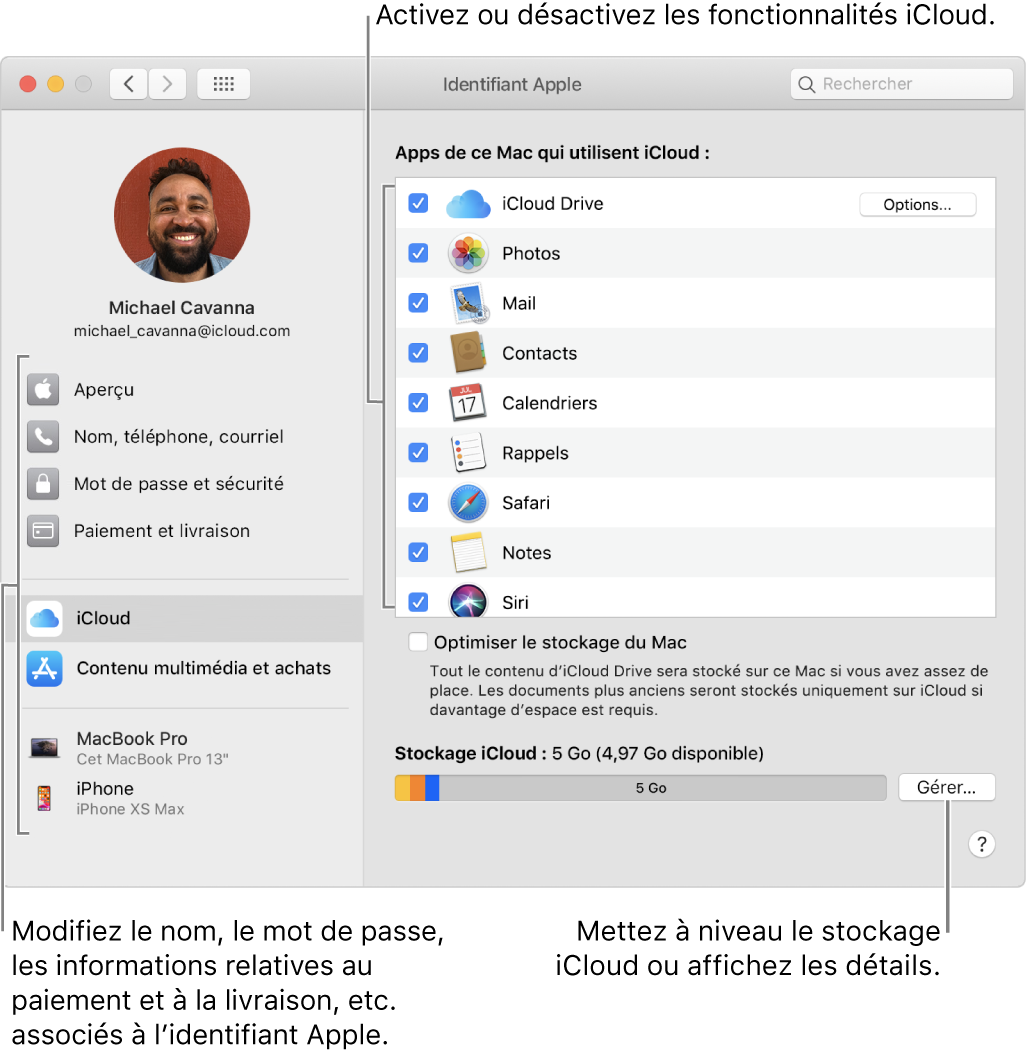Click Michael Cavanna's profile photo
Viewport: 1027px width, 1056px height.
point(182,216)
